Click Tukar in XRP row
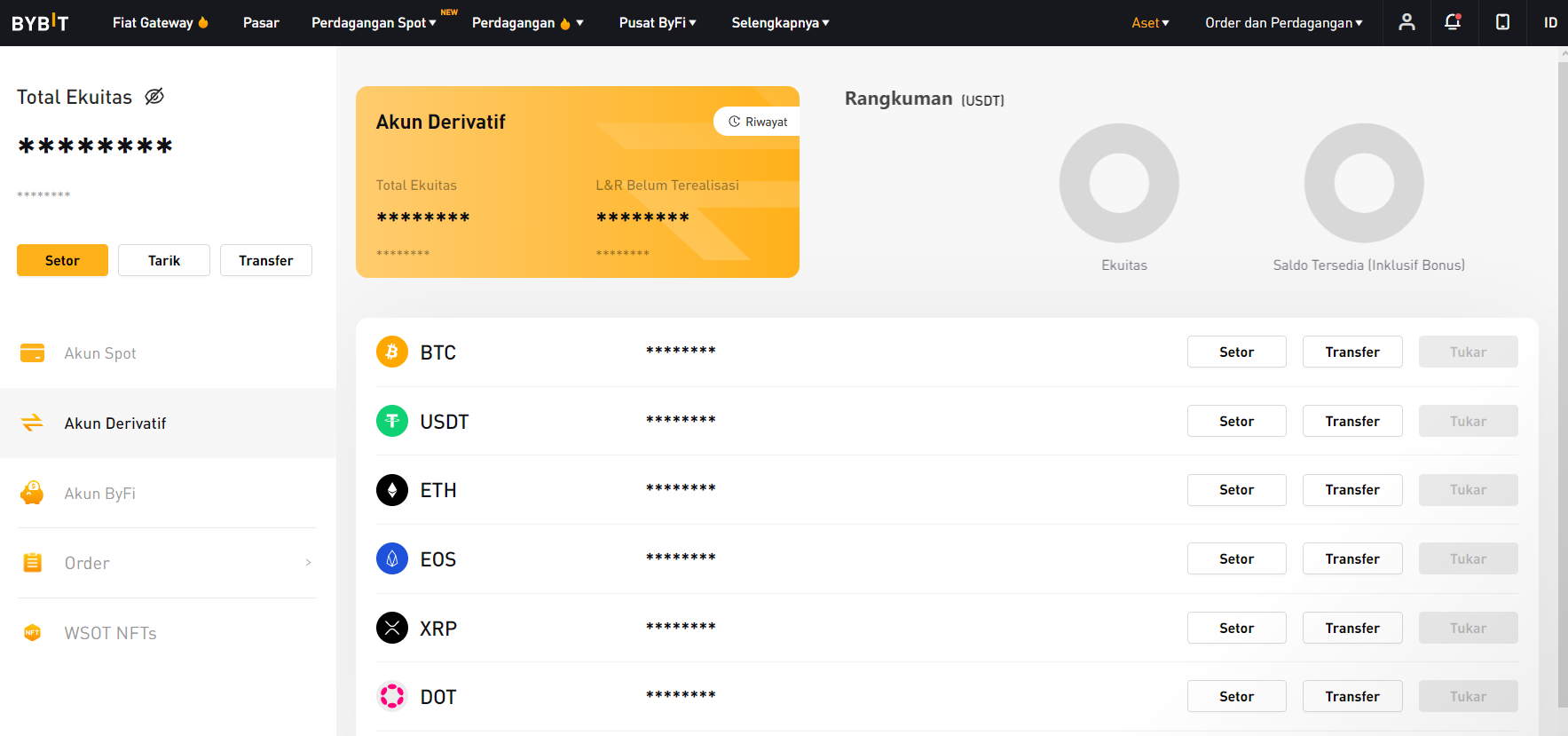The height and width of the screenshot is (736, 1568). point(1468,628)
